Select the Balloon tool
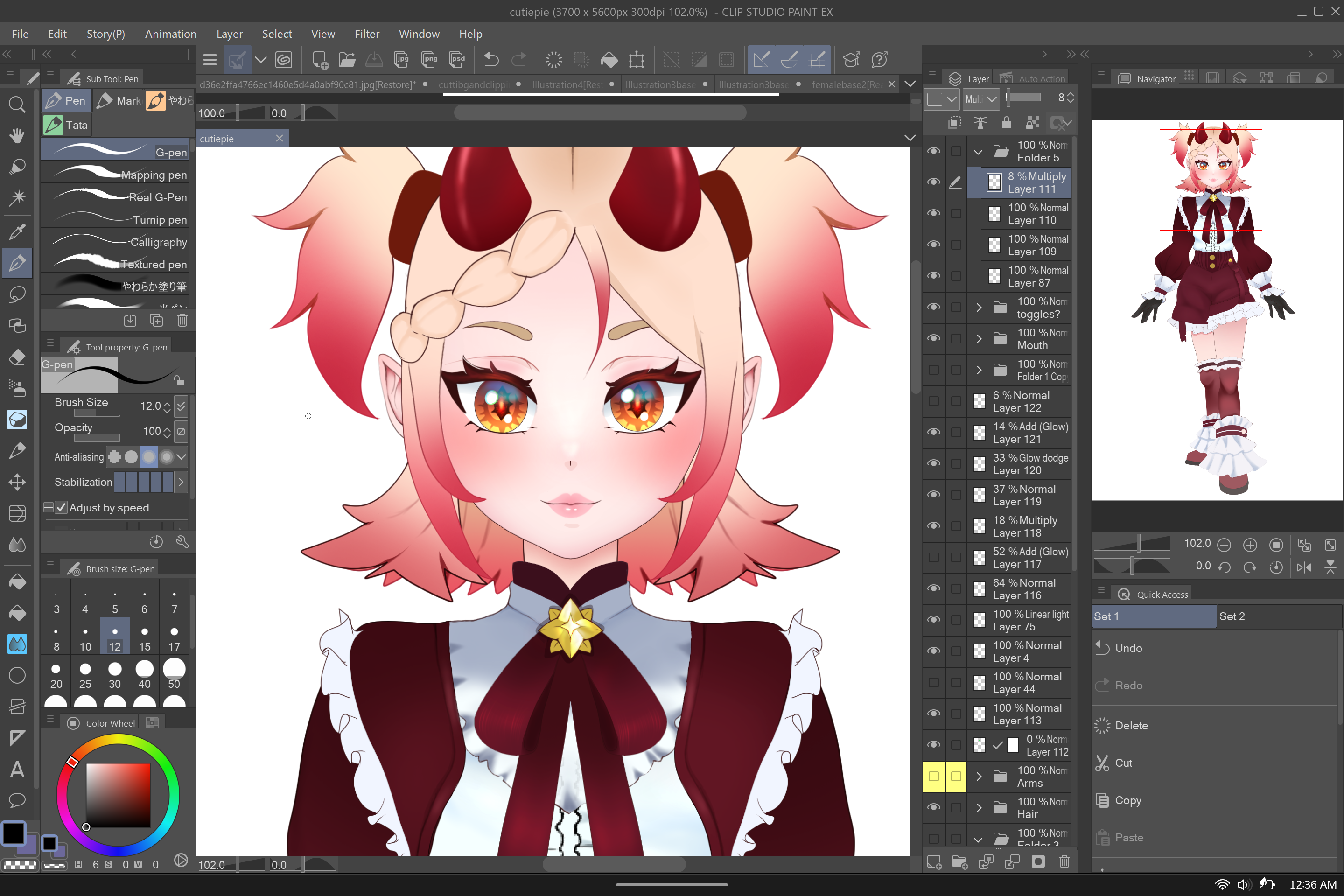Screen dimensions: 1344x896 [17, 801]
